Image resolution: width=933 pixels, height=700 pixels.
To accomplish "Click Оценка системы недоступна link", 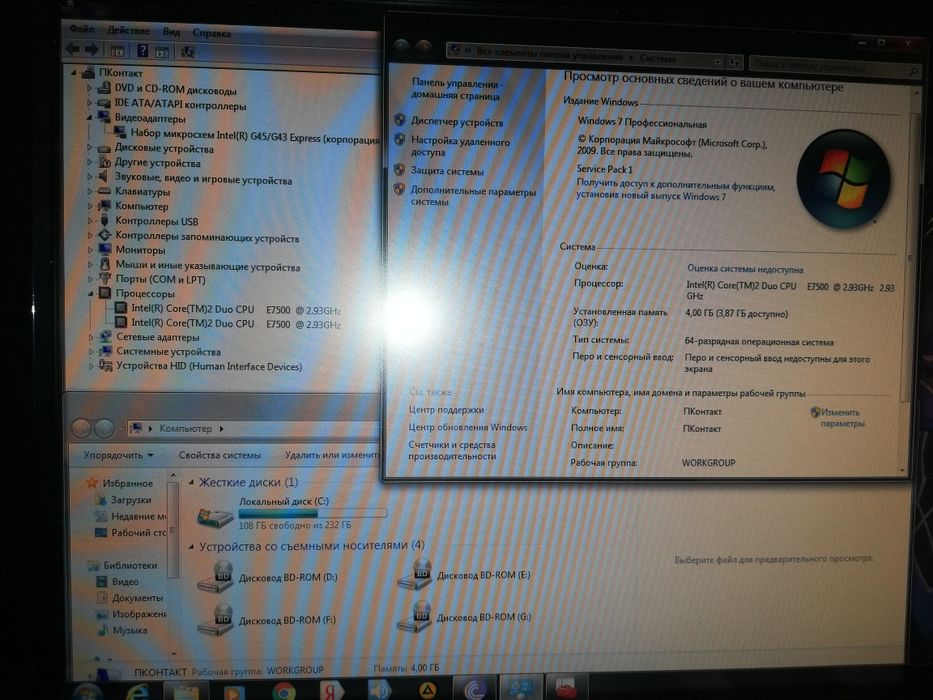I will (x=745, y=269).
